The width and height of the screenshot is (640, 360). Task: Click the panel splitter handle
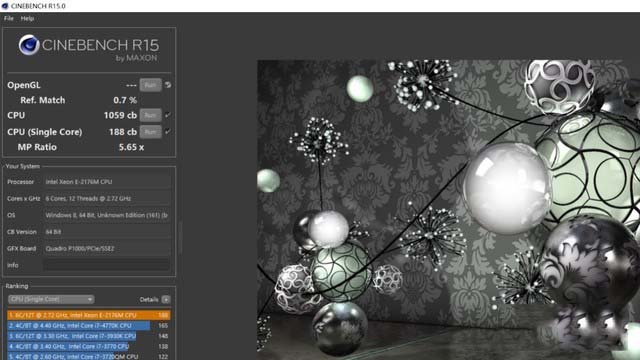(x=180, y=238)
